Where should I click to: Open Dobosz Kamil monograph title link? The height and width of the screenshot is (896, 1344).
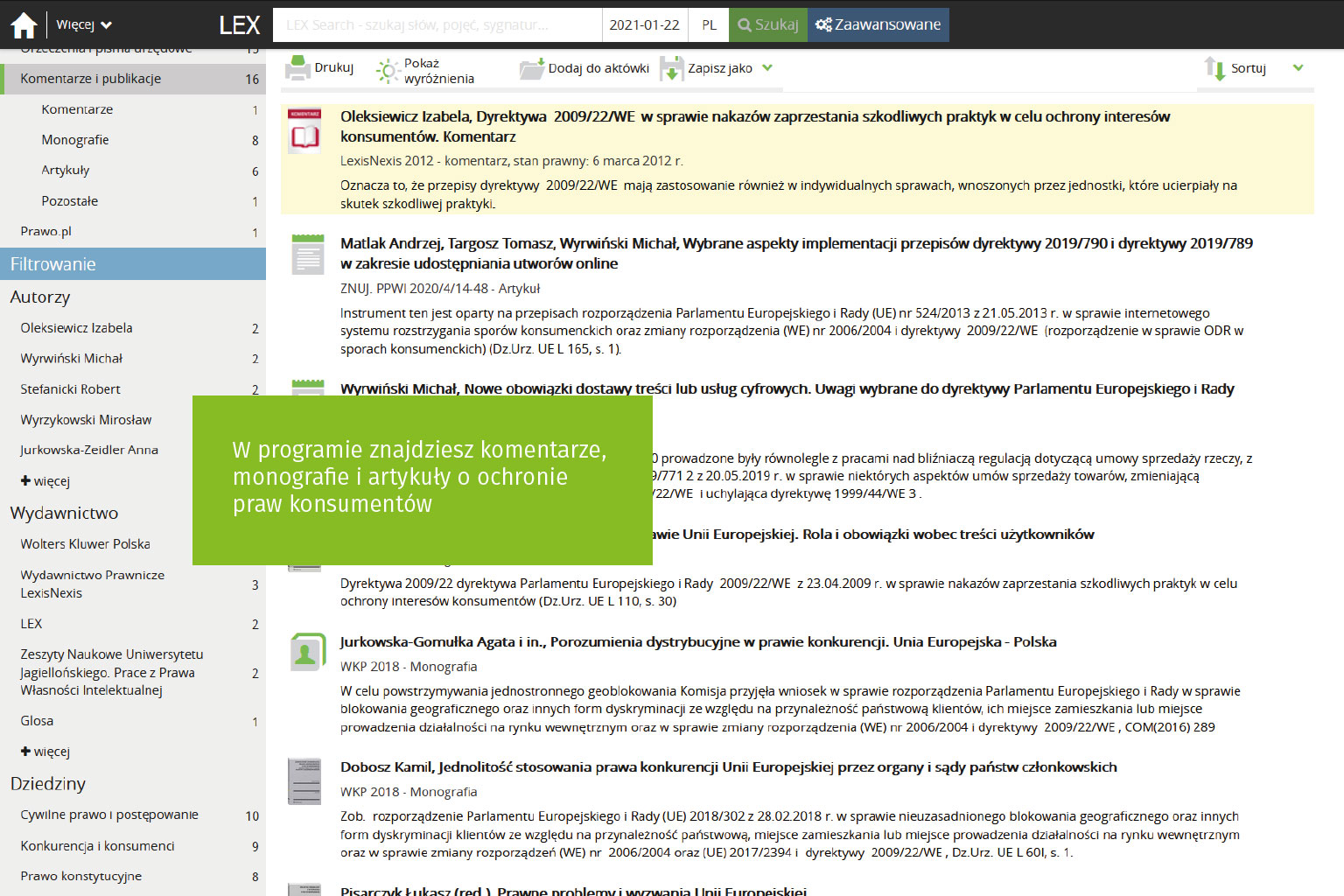[728, 767]
